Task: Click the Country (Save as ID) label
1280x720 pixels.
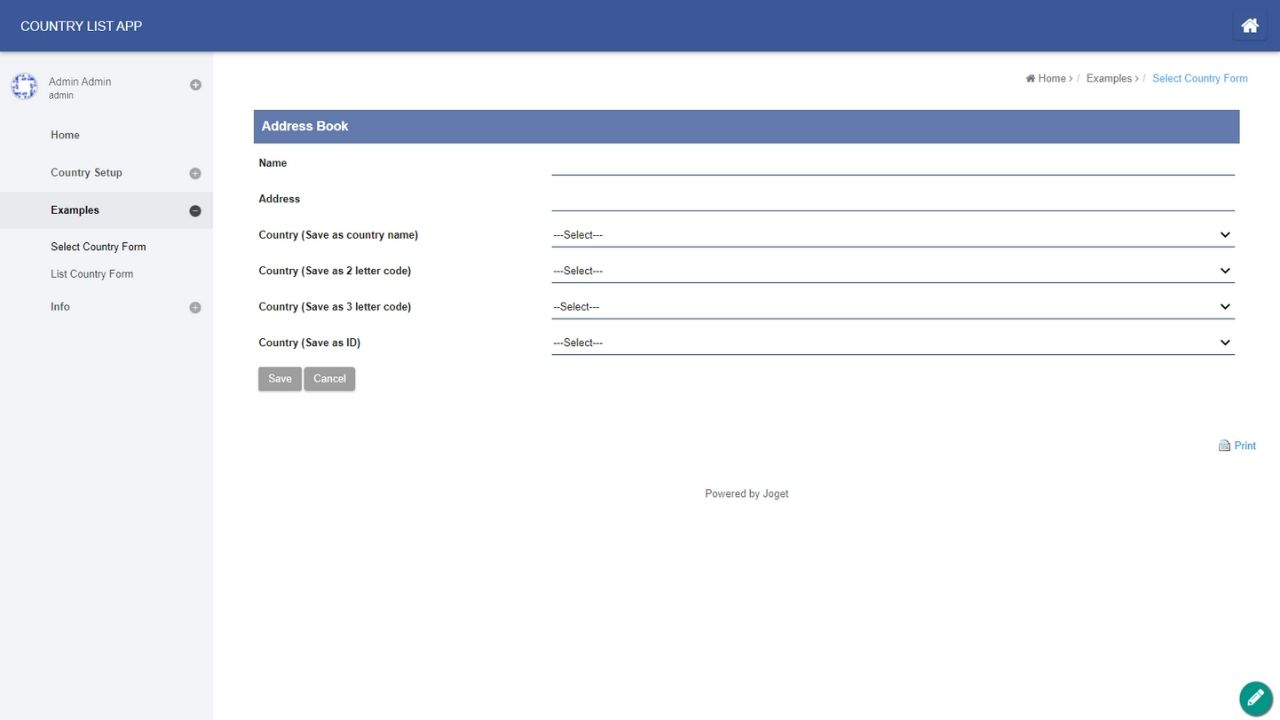Action: pos(309,343)
